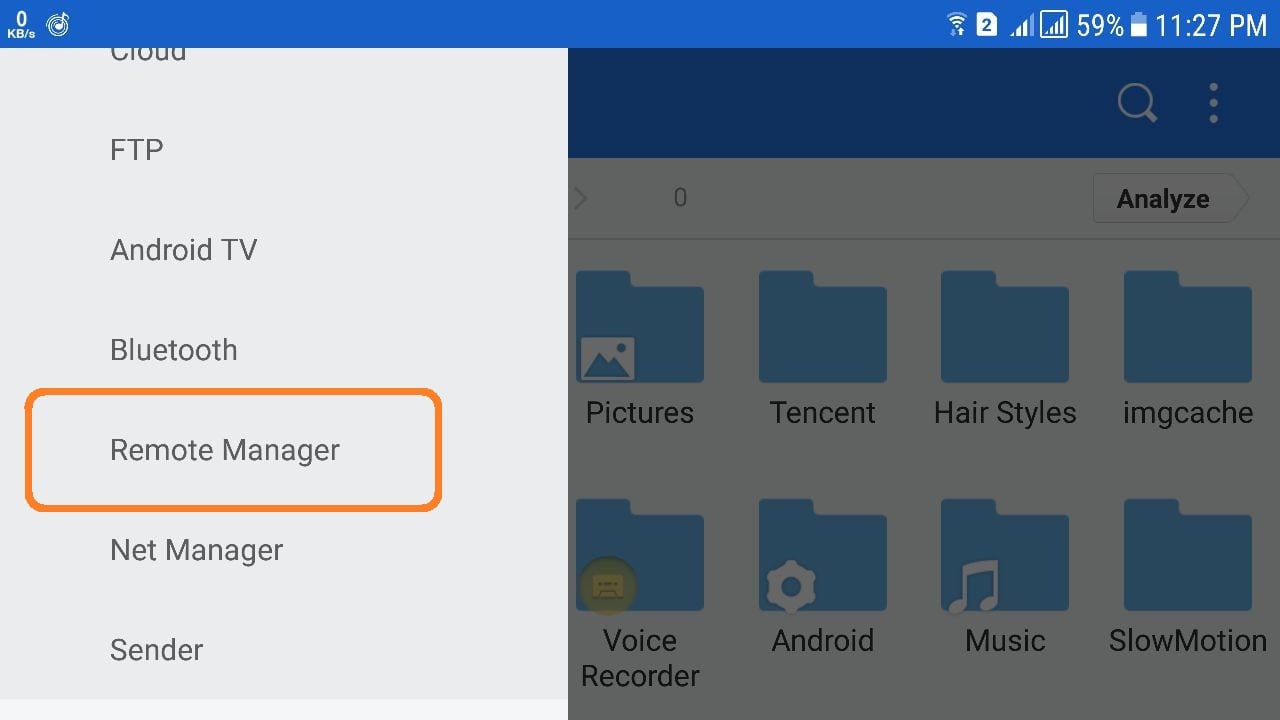This screenshot has height=720, width=1280.
Task: Open the Android folder icon
Action: coord(822,556)
